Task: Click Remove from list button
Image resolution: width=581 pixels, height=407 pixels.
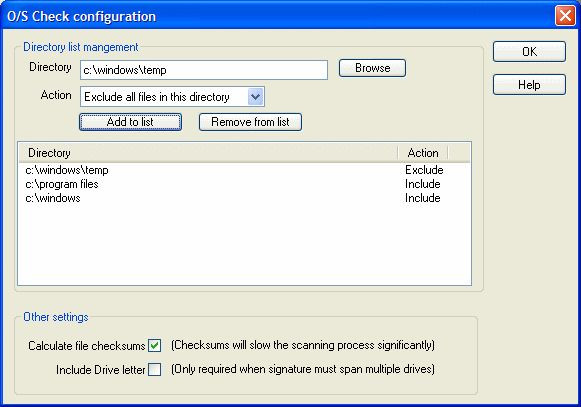Action: 250,122
